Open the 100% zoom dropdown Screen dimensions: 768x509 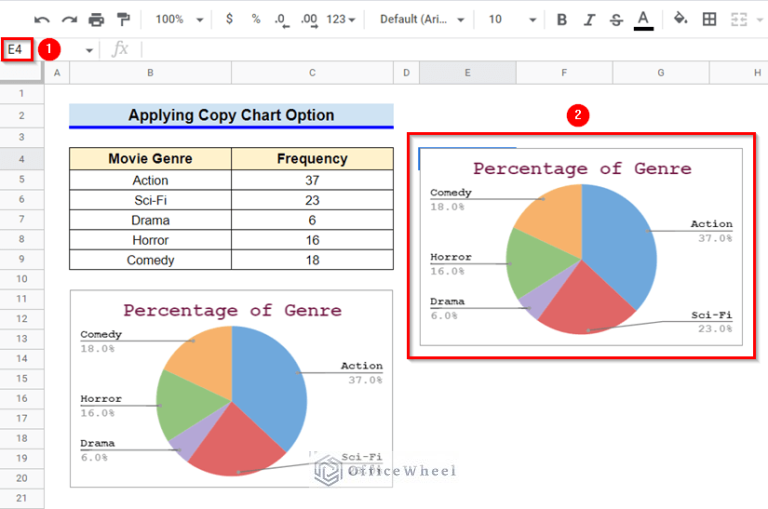pos(180,19)
